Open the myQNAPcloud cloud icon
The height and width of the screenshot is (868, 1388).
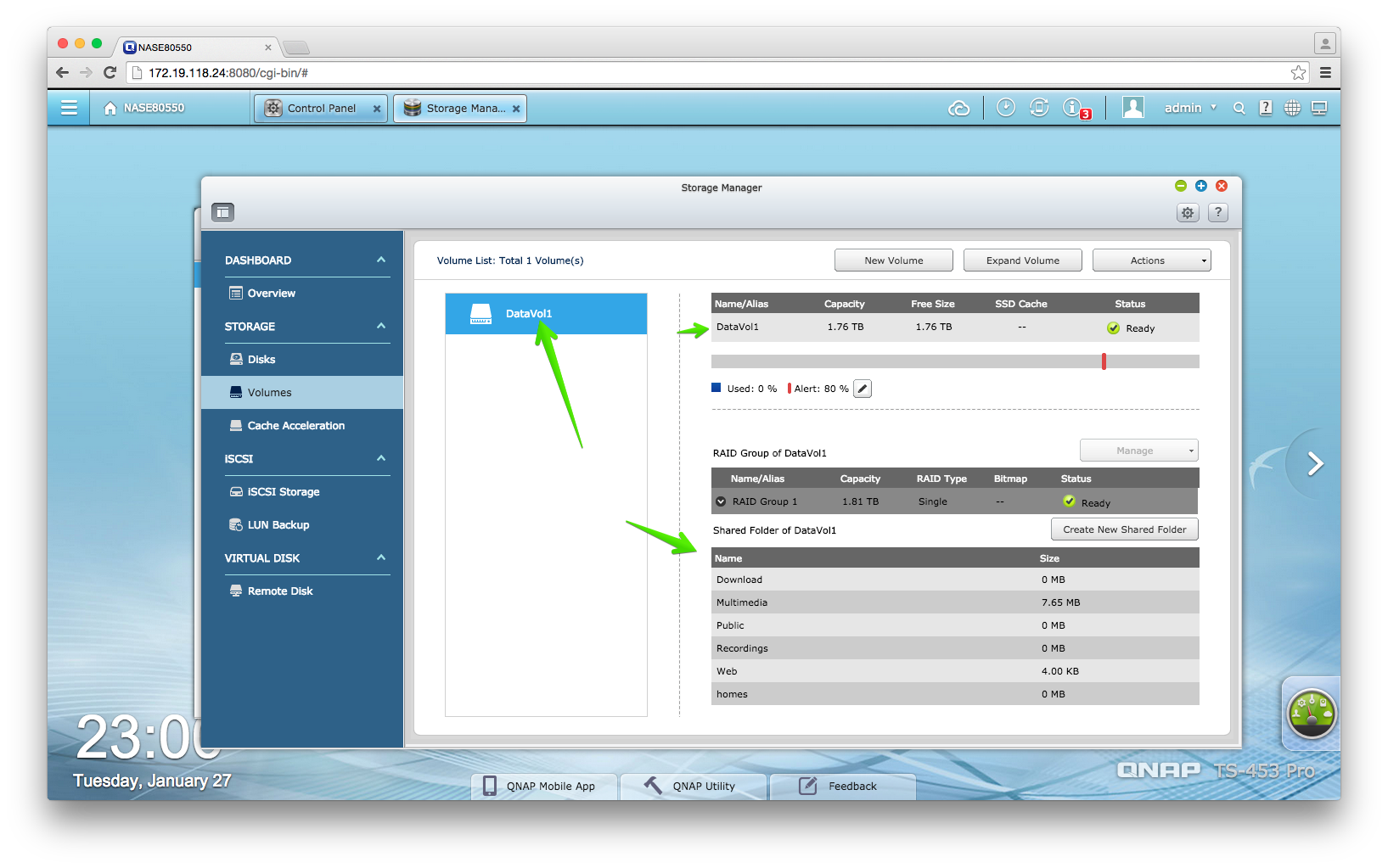tap(958, 108)
